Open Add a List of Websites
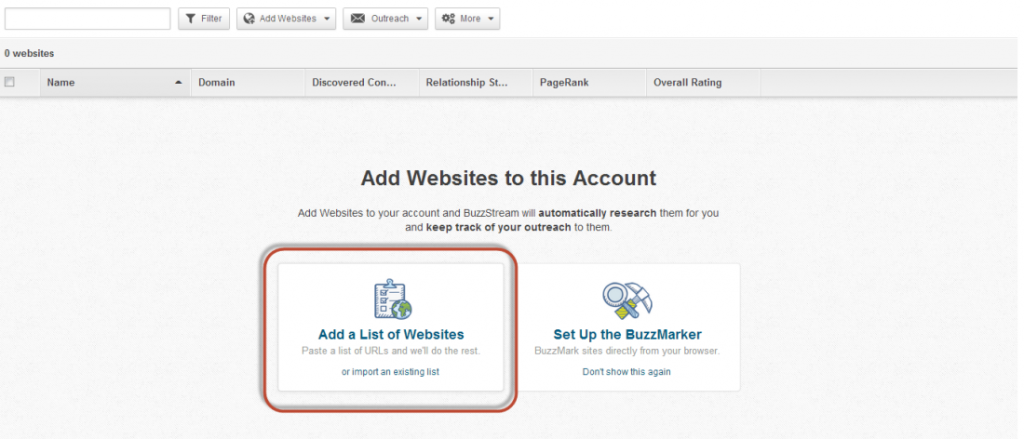Screen dimensions: 1024x439 pyautogui.click(x=391, y=334)
